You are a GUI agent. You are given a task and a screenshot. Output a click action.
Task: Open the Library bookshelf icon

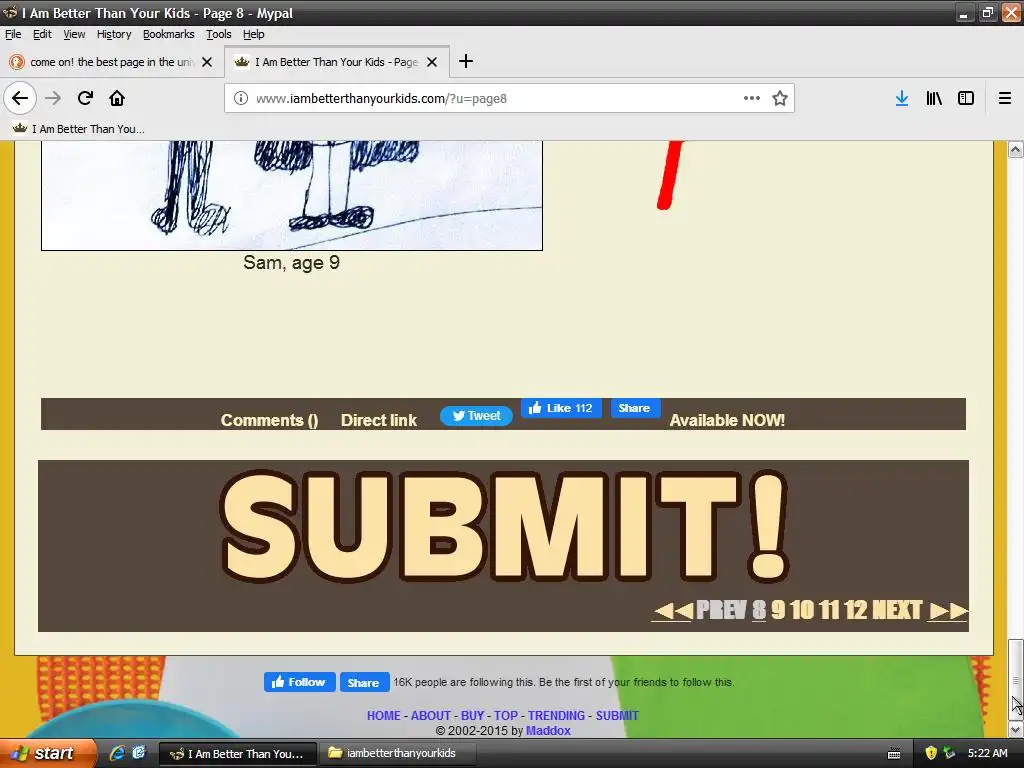click(x=934, y=98)
